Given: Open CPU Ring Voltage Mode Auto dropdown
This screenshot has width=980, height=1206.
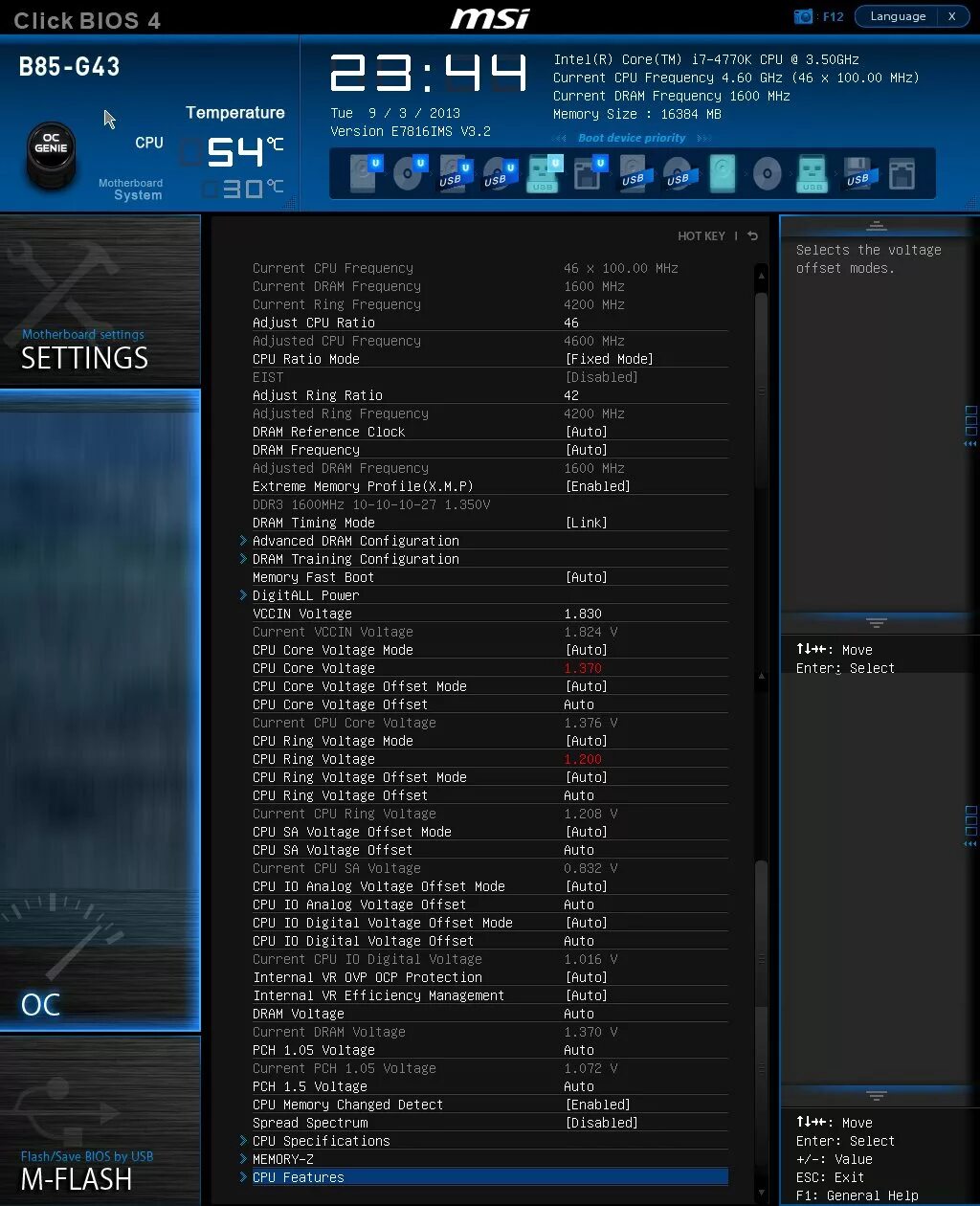Looking at the screenshot, I should 587,741.
